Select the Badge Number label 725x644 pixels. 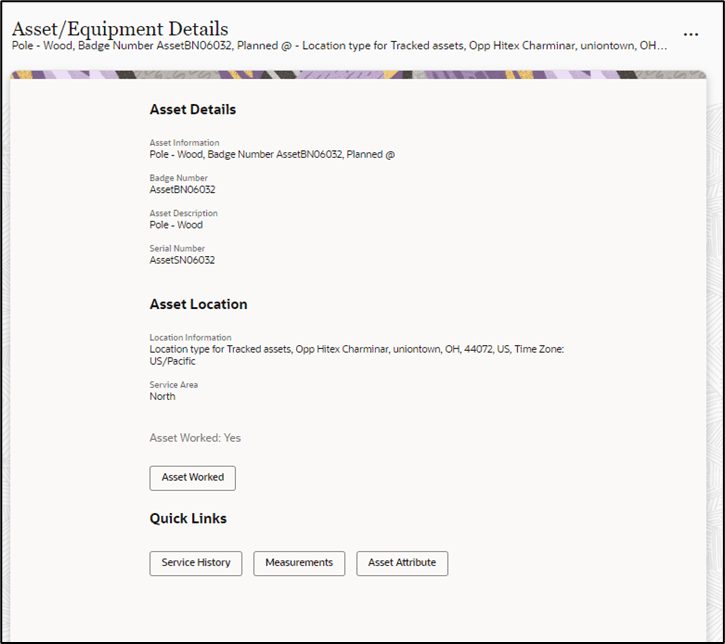click(178, 178)
